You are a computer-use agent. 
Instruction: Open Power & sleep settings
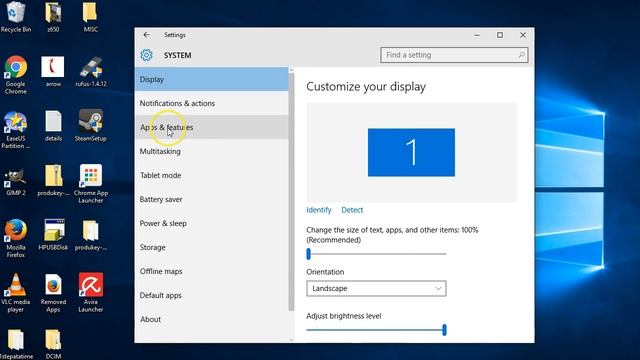pos(211,223)
